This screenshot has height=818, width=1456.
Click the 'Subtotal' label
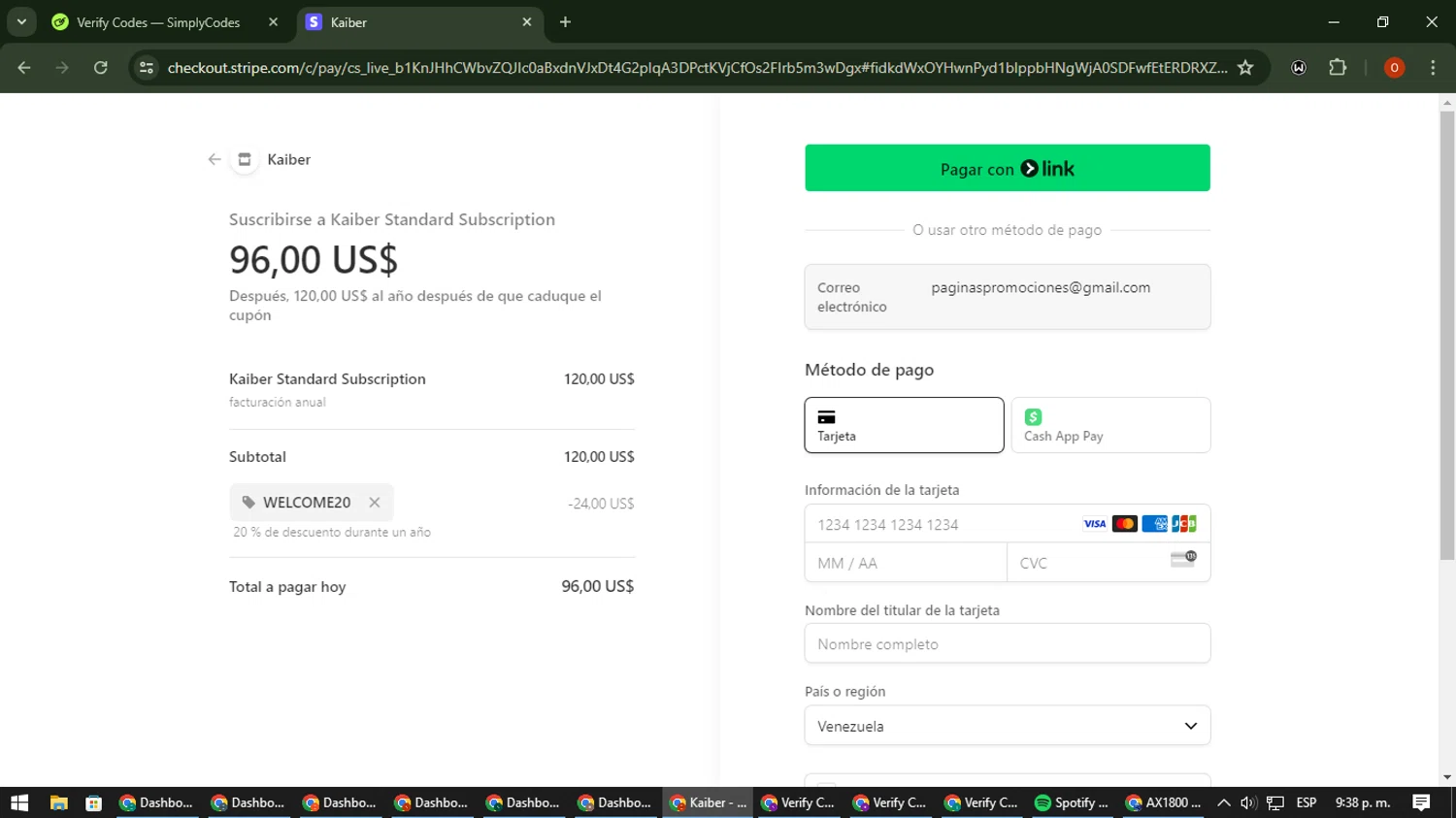257,457
